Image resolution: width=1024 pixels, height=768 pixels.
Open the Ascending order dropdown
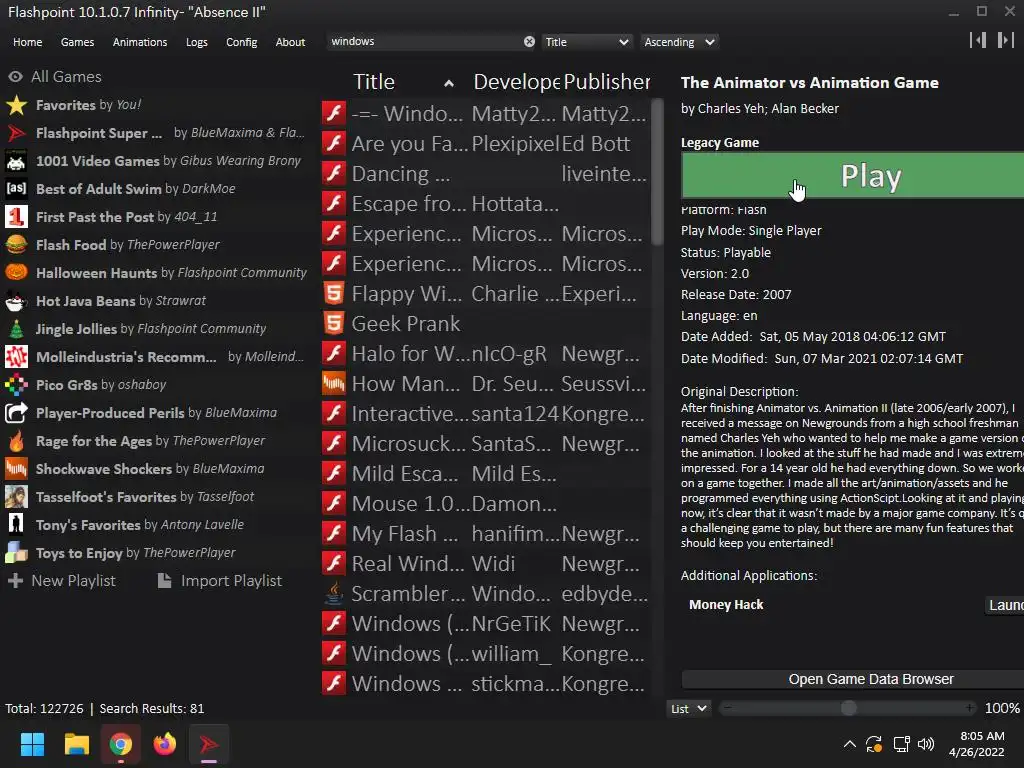[x=679, y=42]
